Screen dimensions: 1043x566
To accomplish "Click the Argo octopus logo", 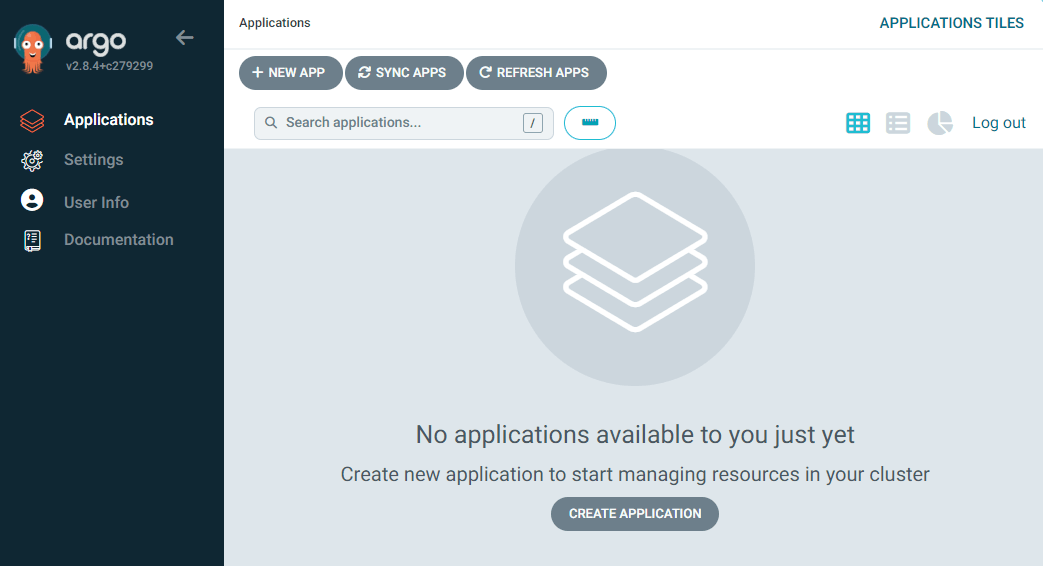I will click(x=33, y=49).
